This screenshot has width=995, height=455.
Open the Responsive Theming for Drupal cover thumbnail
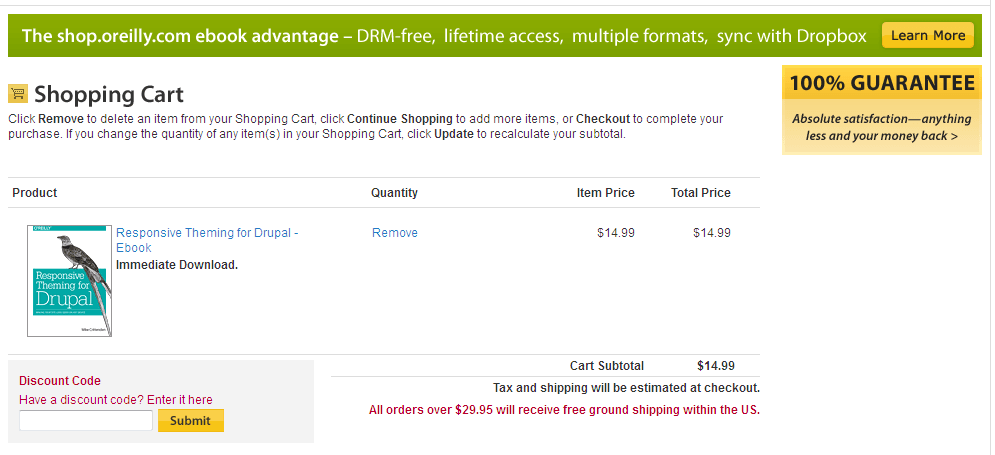pos(69,281)
